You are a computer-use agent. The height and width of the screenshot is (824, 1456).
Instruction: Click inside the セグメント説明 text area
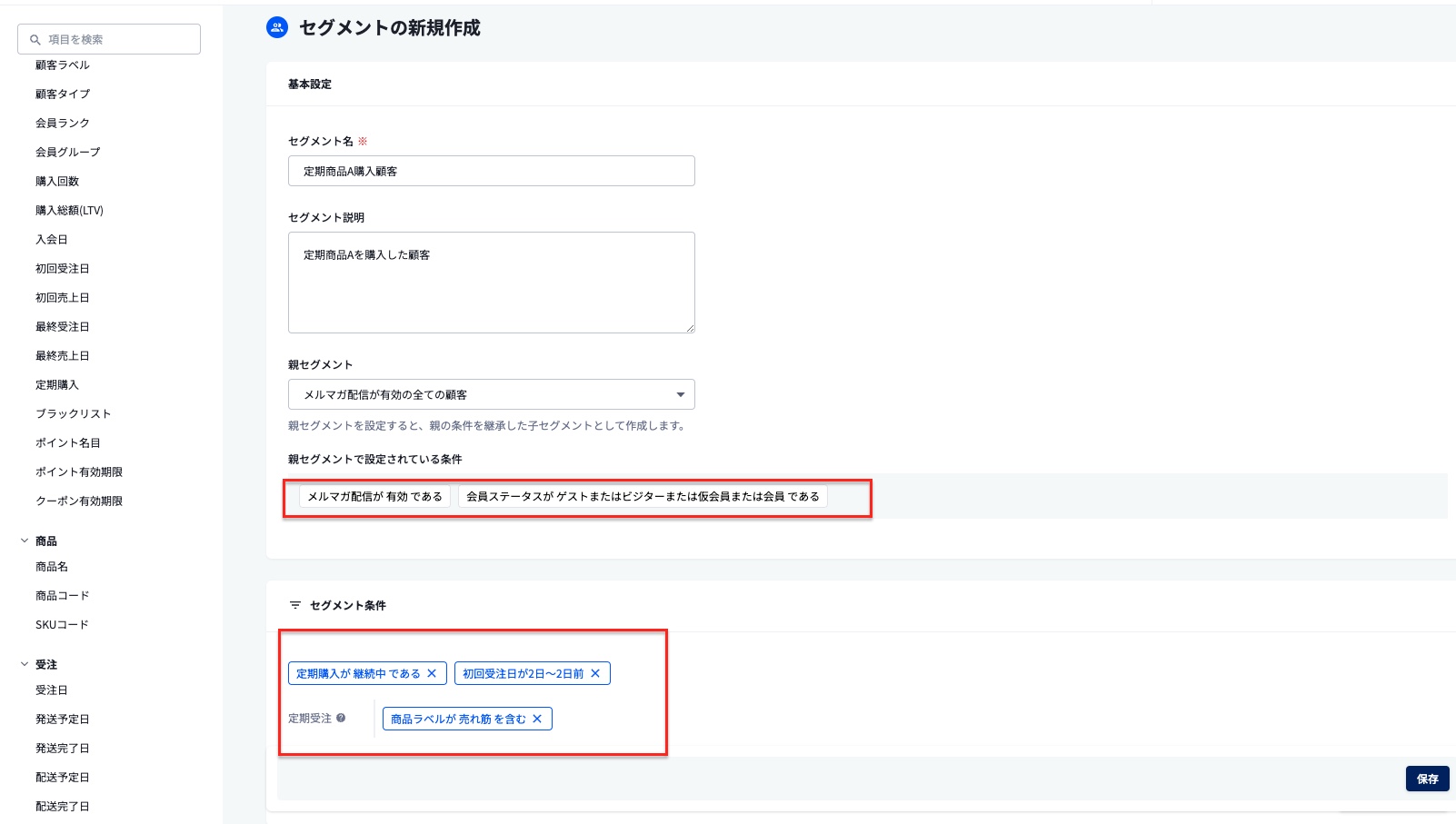point(491,282)
